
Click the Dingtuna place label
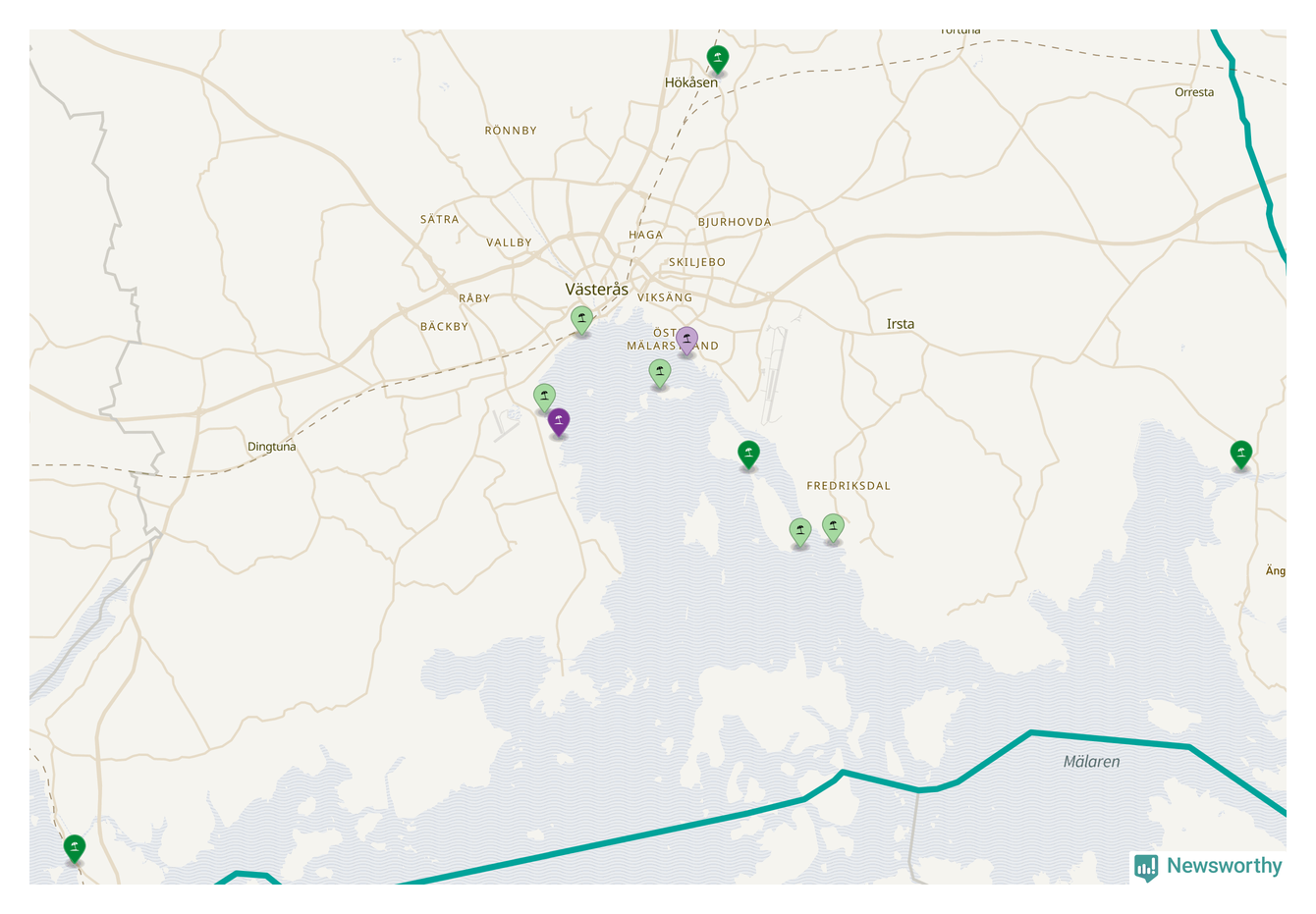(272, 447)
